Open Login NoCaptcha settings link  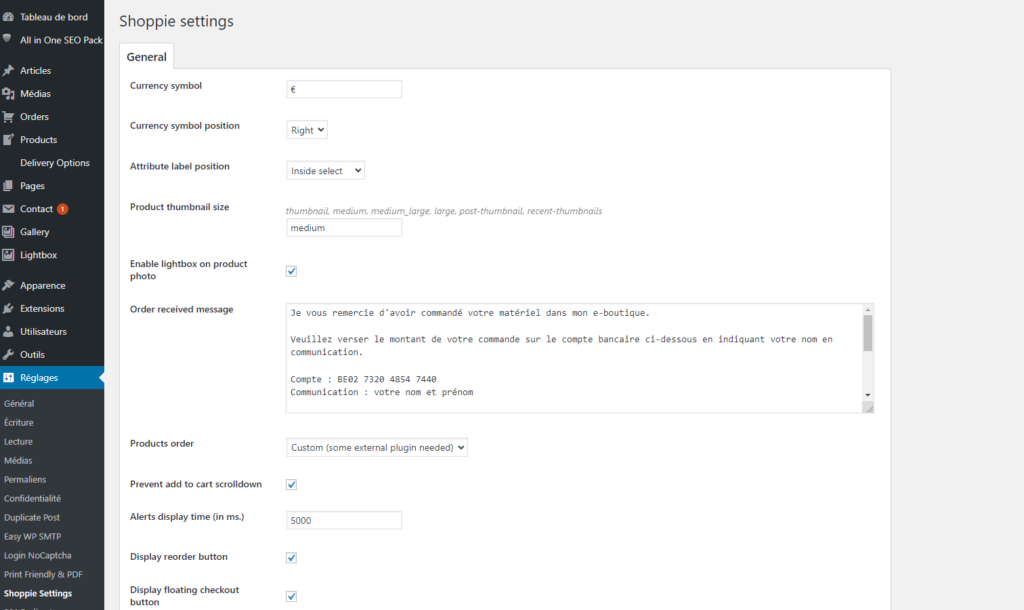pyautogui.click(x=37, y=555)
